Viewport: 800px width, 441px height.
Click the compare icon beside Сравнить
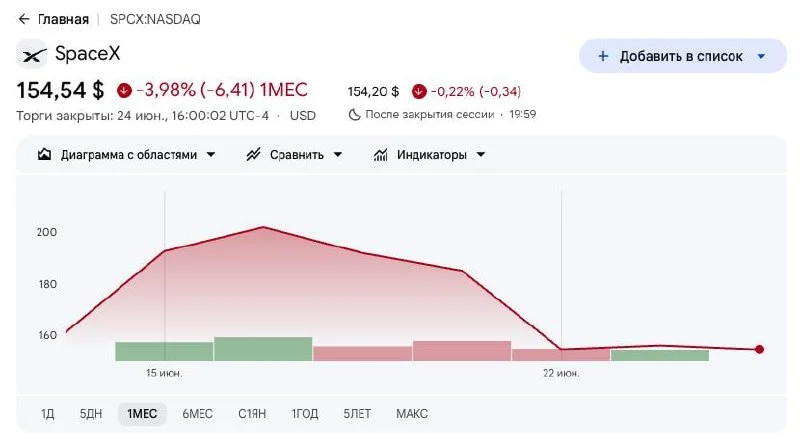pyautogui.click(x=254, y=154)
